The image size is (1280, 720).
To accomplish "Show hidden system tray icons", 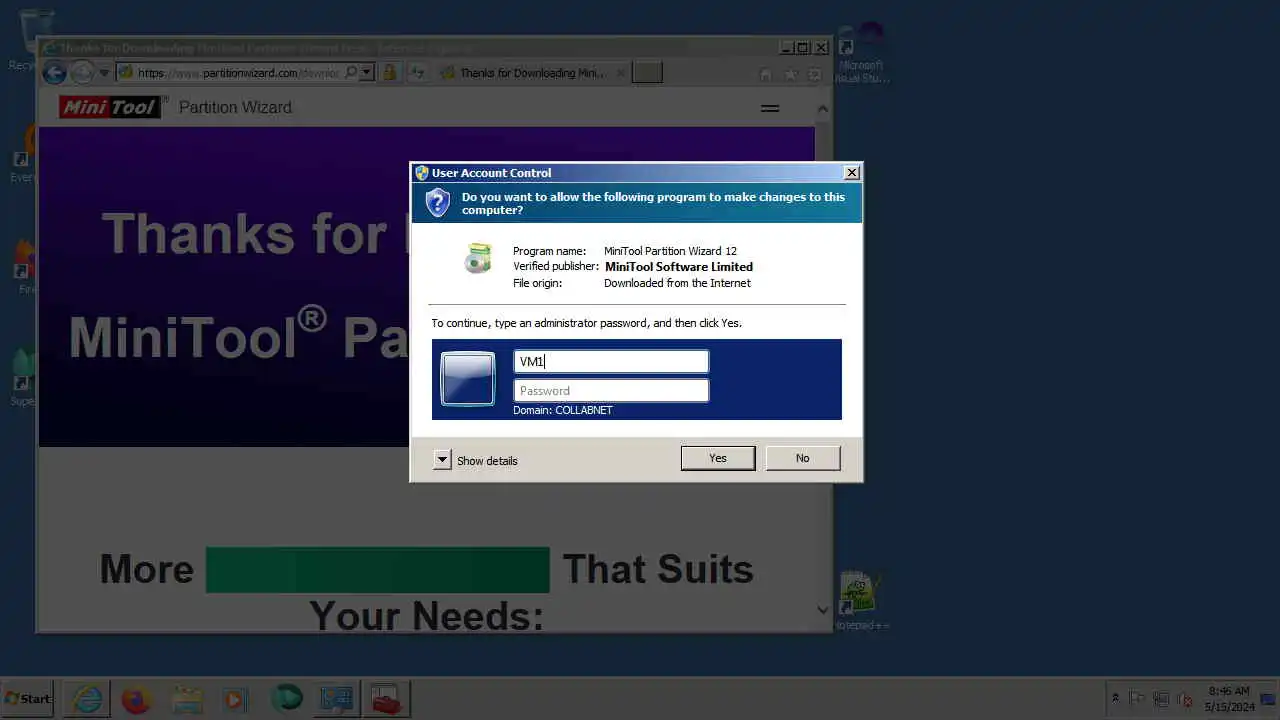I will coord(1115,698).
